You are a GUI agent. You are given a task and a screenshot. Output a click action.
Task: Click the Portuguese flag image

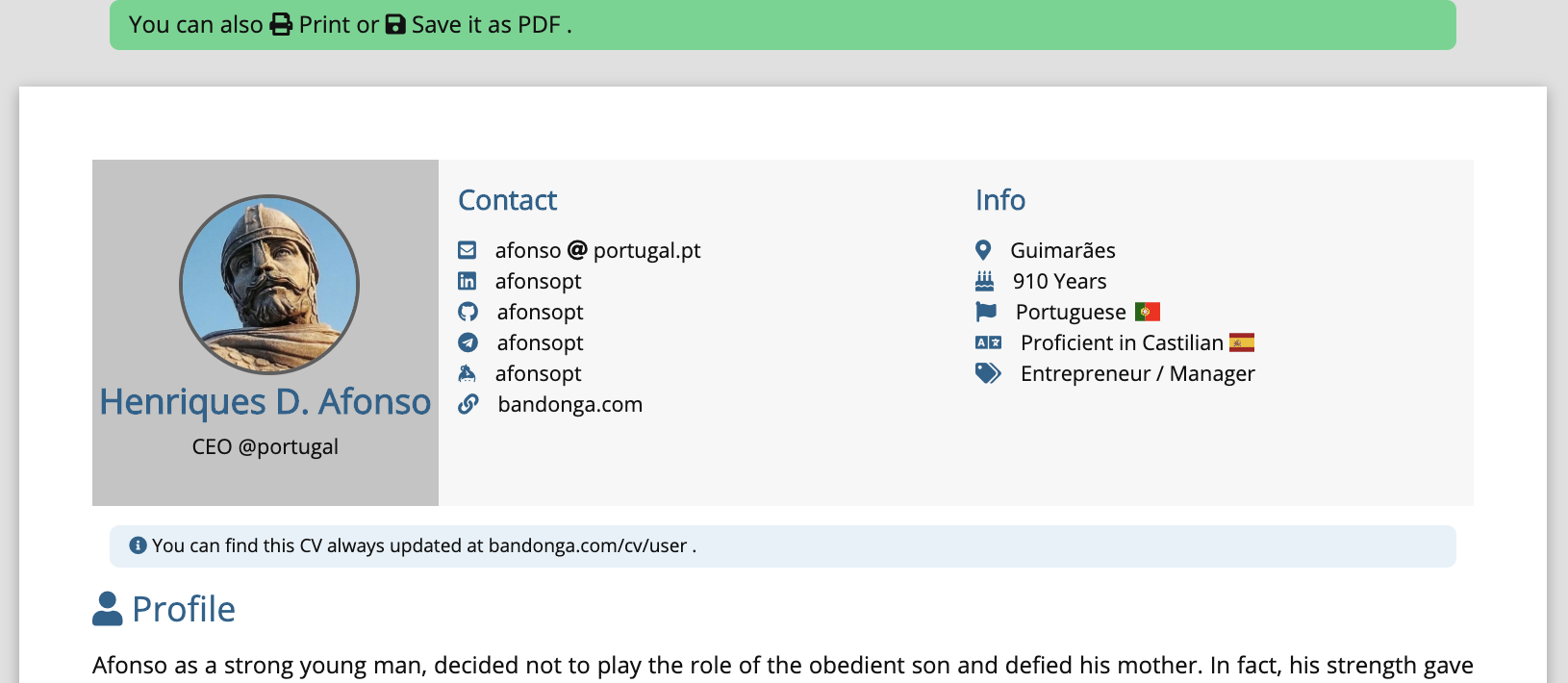1148,312
